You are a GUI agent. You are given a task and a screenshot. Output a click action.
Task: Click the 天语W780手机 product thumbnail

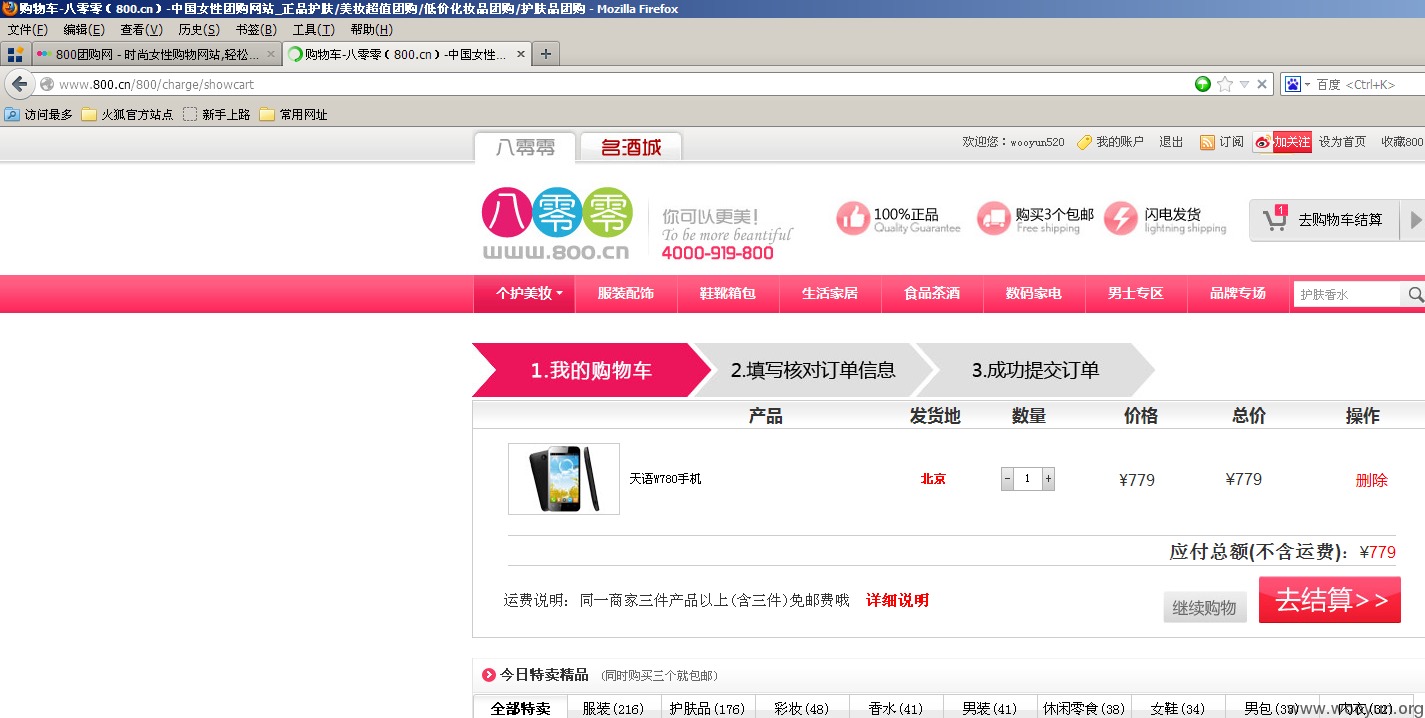564,479
